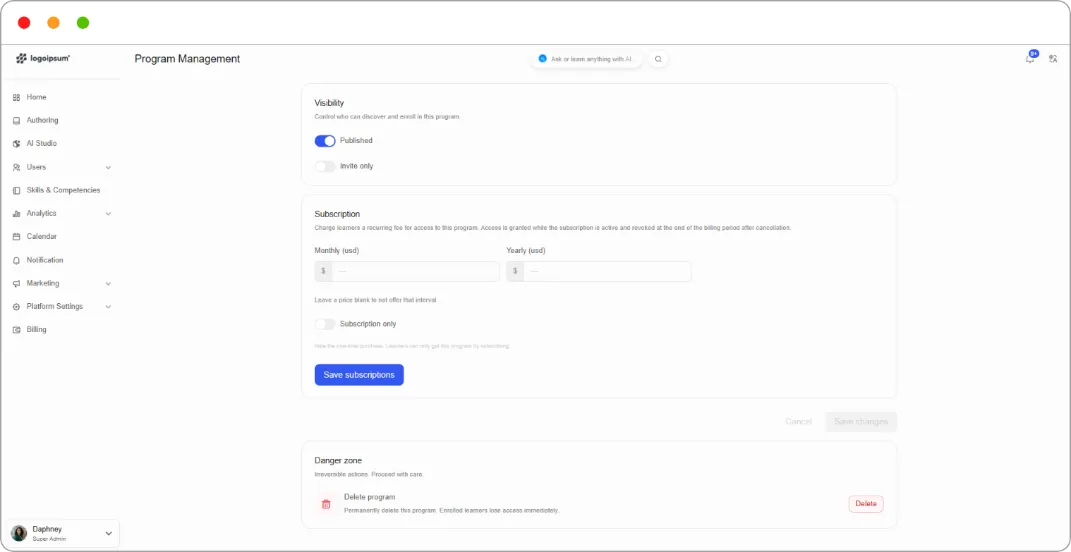Viewport: 1071px width, 552px height.
Task: Click the Notification bell icon in sidebar
Action: click(x=16, y=260)
